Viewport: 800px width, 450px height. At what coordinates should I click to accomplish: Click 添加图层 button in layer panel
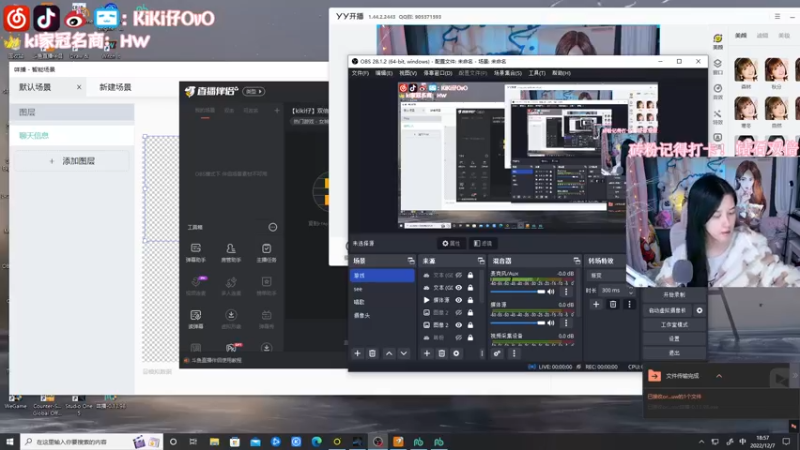coord(72,161)
